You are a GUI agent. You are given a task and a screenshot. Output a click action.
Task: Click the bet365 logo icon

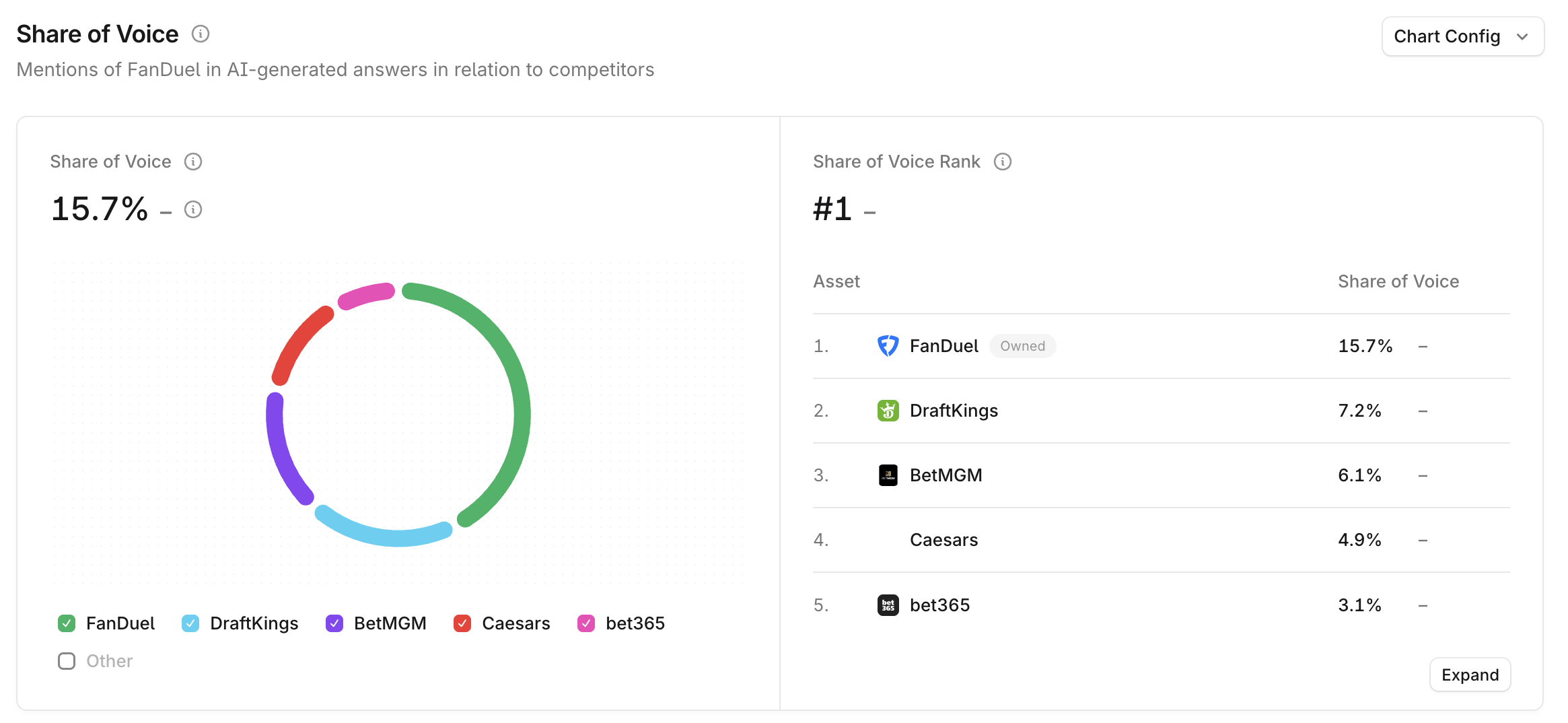pyautogui.click(x=888, y=605)
